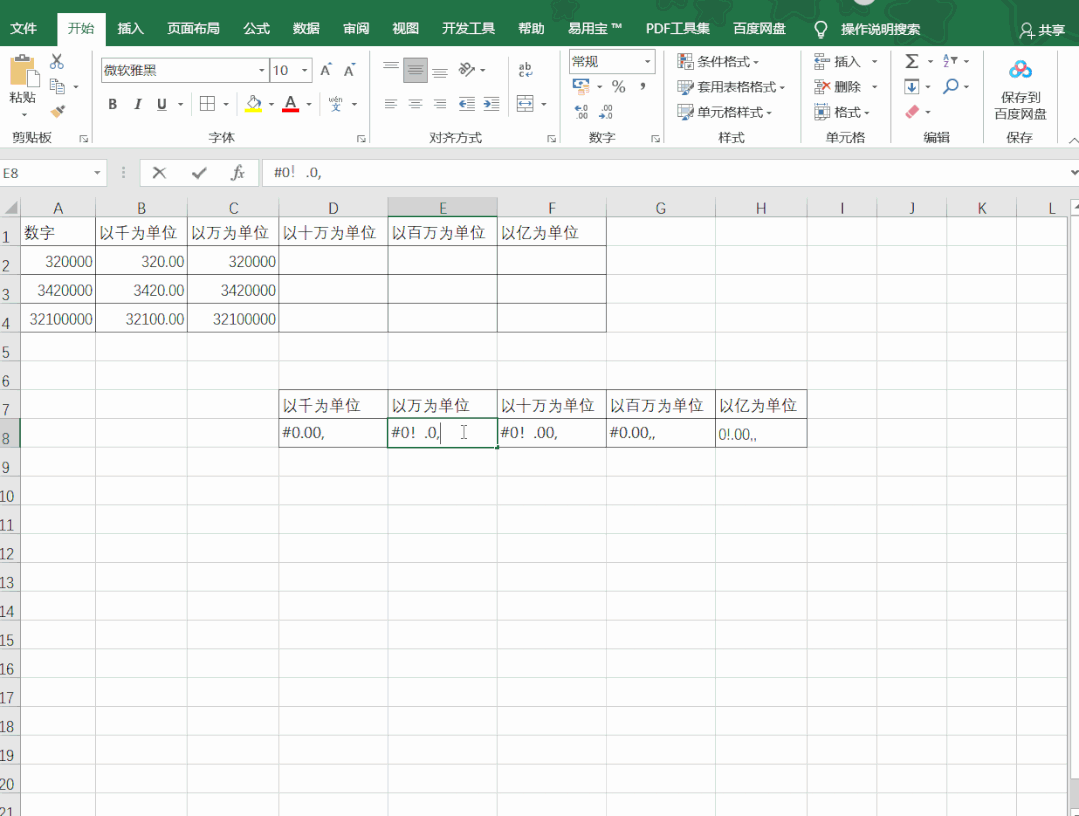Open the Borders icon
The image size is (1079, 816).
coord(207,104)
